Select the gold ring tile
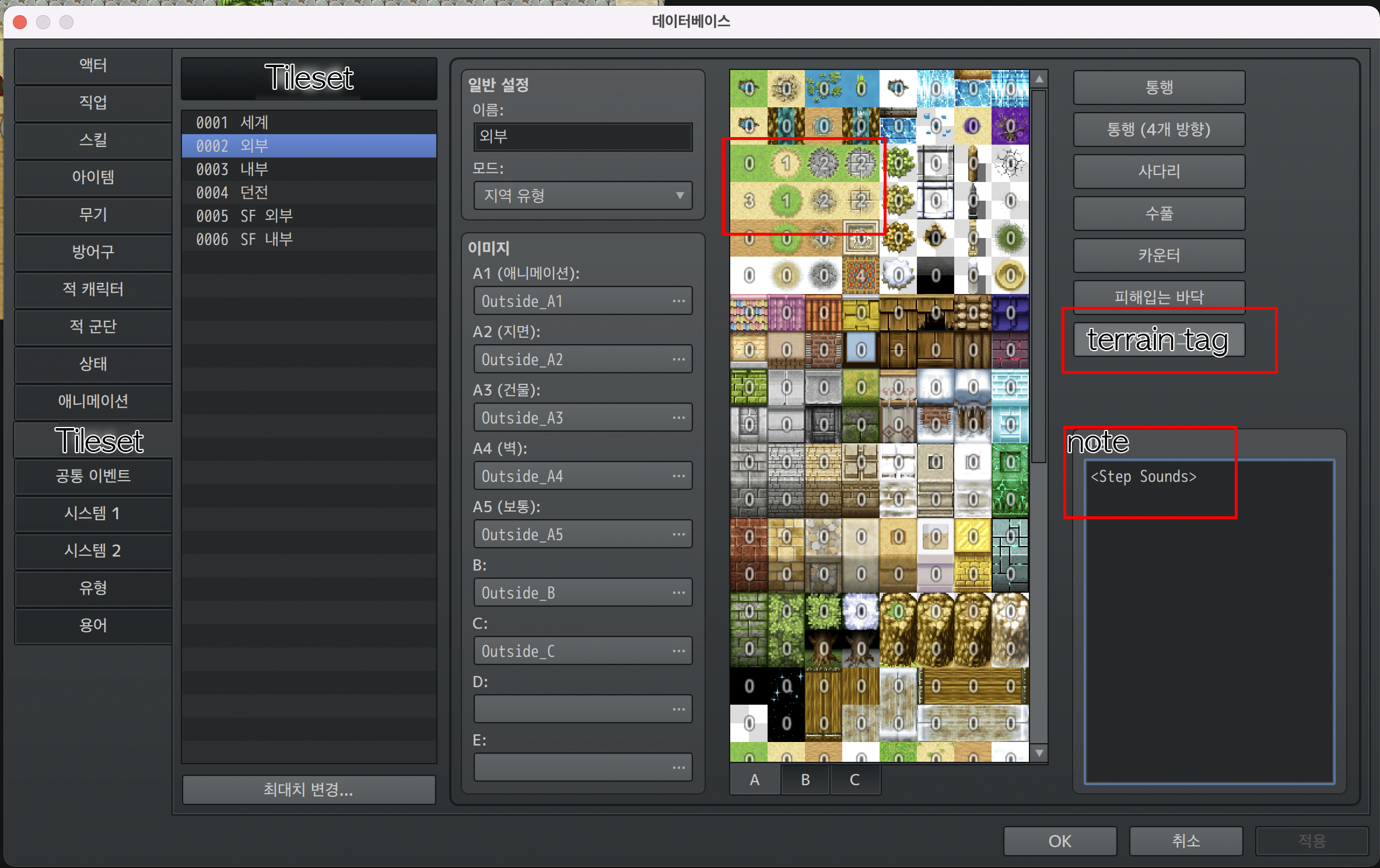The height and width of the screenshot is (868, 1380). 1010,275
